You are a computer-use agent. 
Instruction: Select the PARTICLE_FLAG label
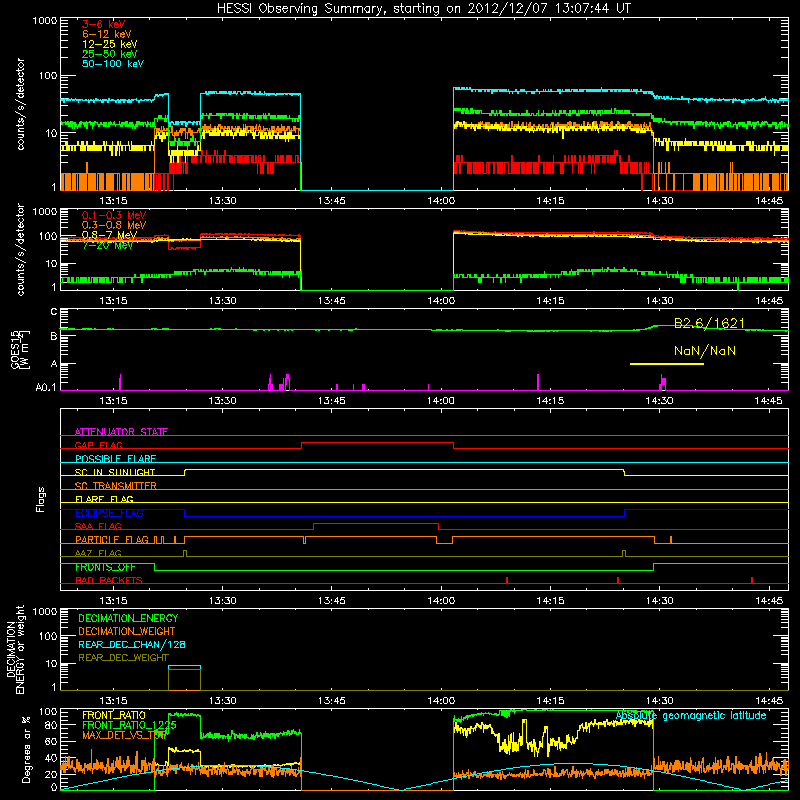(112, 539)
